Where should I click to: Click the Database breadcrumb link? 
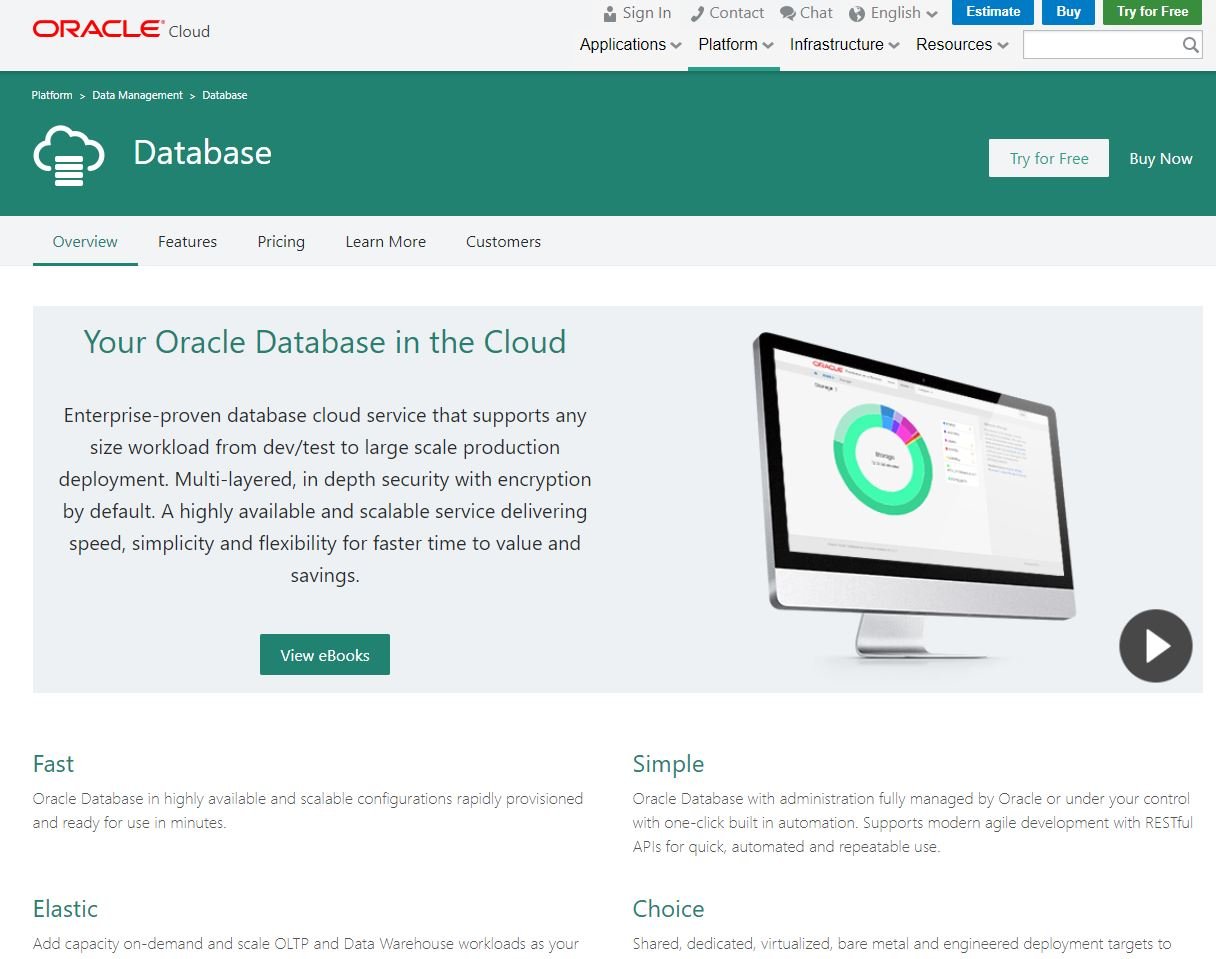tap(225, 95)
